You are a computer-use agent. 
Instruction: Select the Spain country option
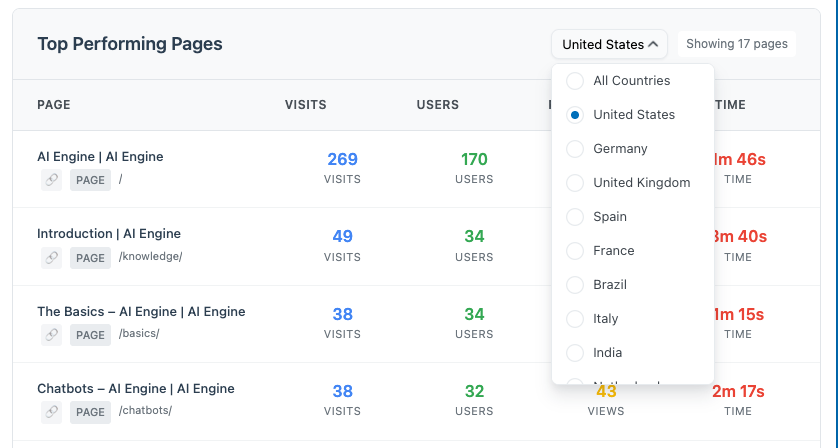[575, 217]
